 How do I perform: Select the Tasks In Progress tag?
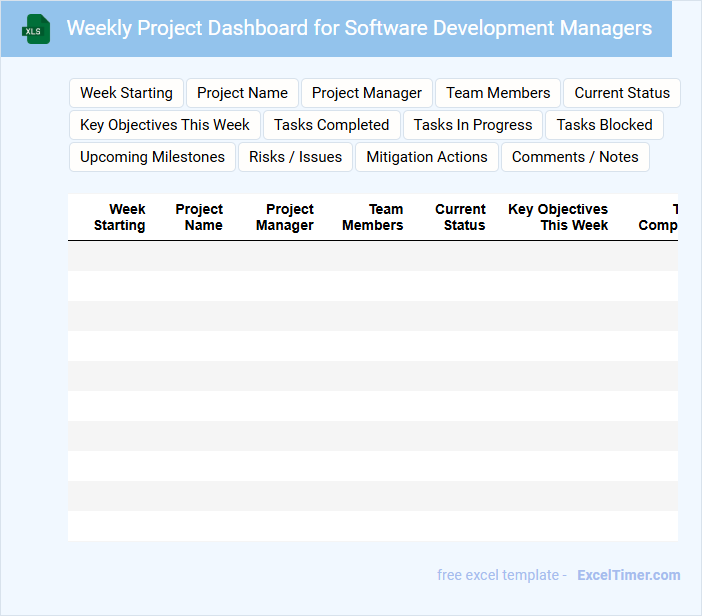pyautogui.click(x=473, y=125)
